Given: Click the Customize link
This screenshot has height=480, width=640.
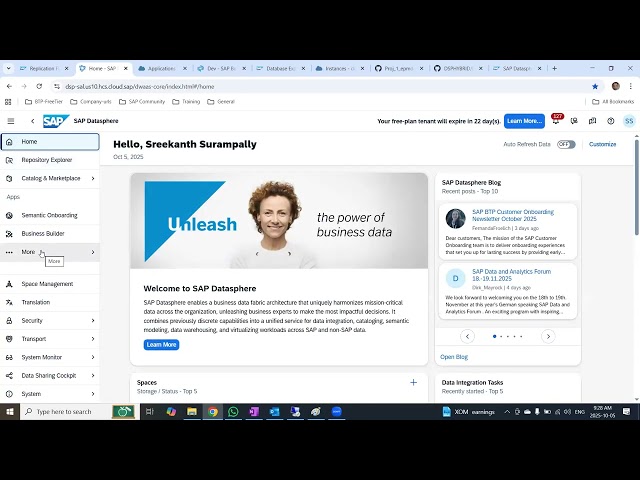Looking at the screenshot, I should click(x=602, y=144).
